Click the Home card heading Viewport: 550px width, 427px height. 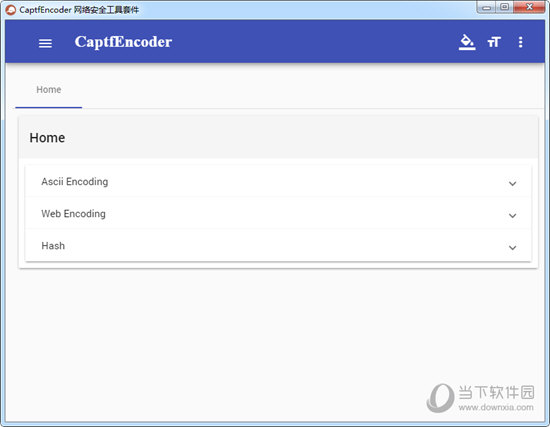point(47,138)
